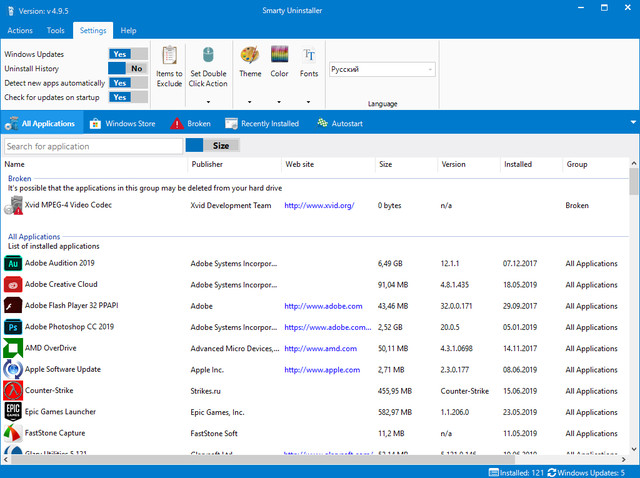This screenshot has width=640, height=478.
Task: Click the All Applications group header in list
Action: coord(34,237)
